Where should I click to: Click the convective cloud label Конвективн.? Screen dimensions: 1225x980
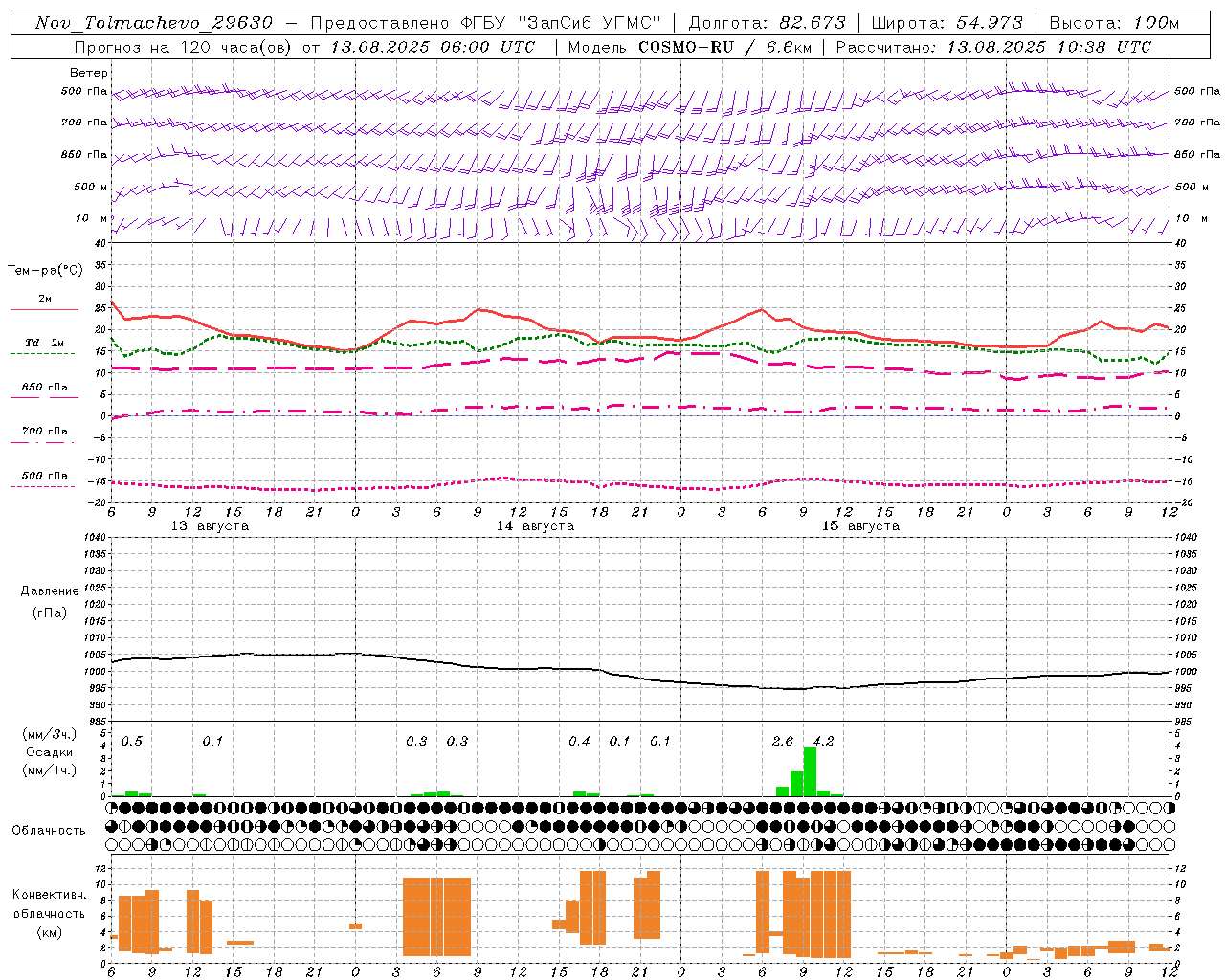coord(50,895)
